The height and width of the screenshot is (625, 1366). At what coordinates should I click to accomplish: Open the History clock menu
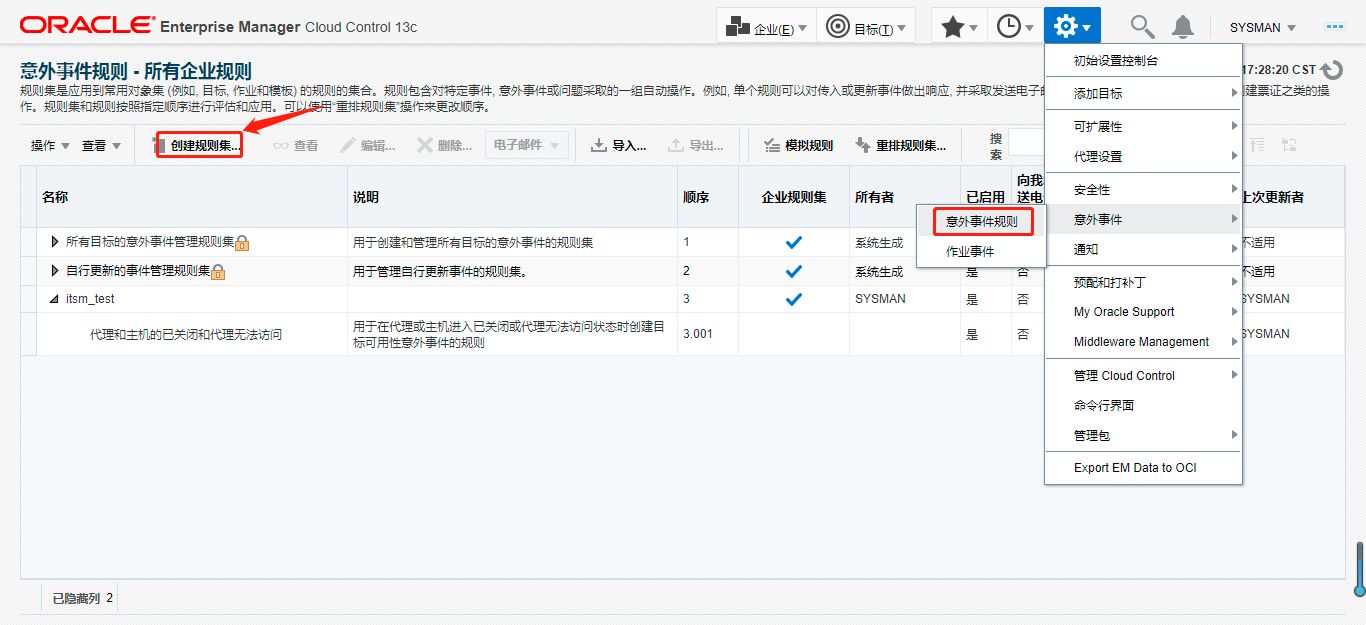[x=1015, y=27]
